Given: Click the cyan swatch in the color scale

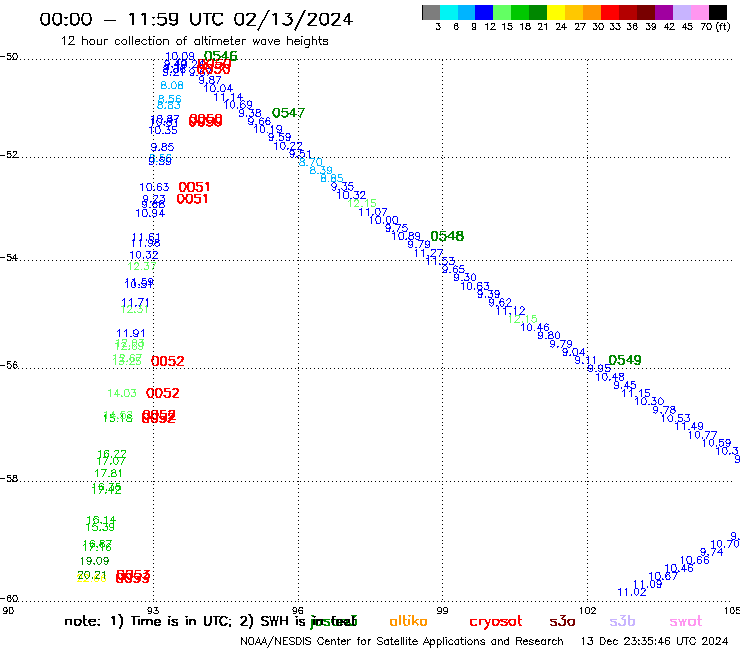Looking at the screenshot, I should (448, 13).
